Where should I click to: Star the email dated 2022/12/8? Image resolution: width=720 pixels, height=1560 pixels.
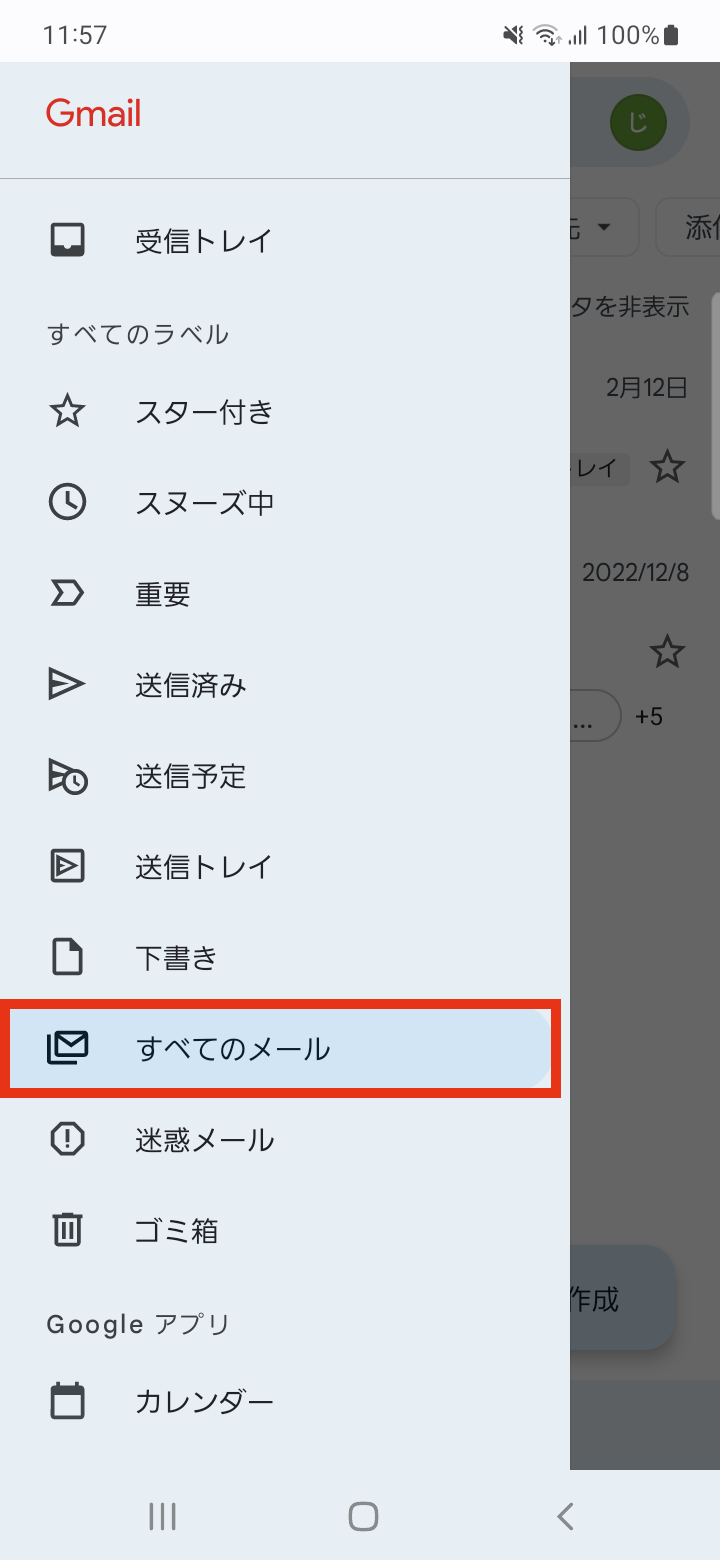(667, 652)
